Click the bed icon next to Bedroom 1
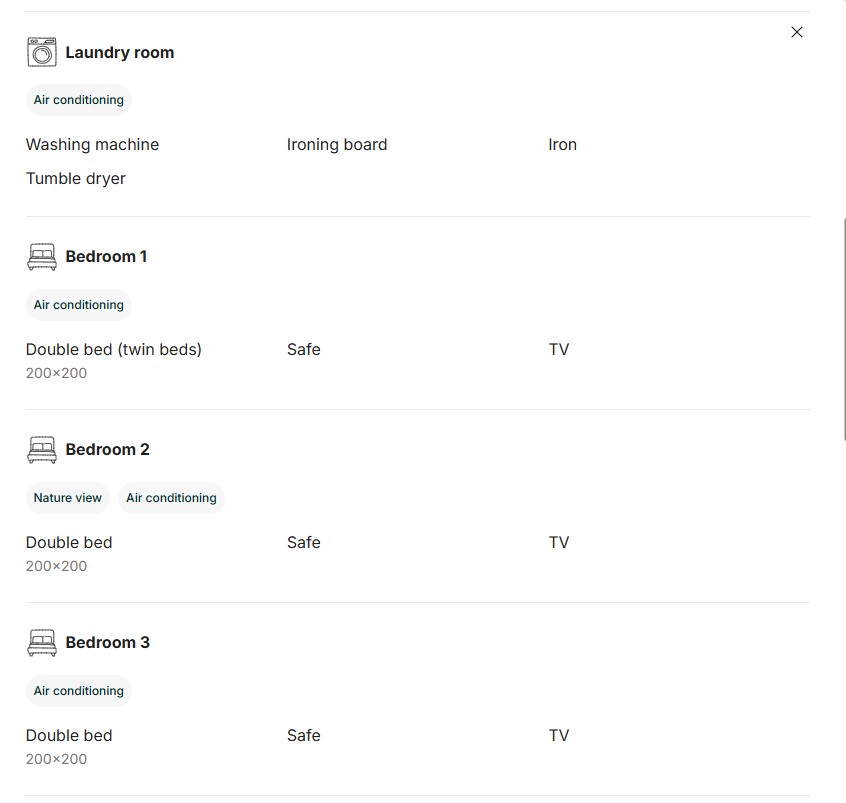Screen dimensions: 846x803 tap(42, 256)
